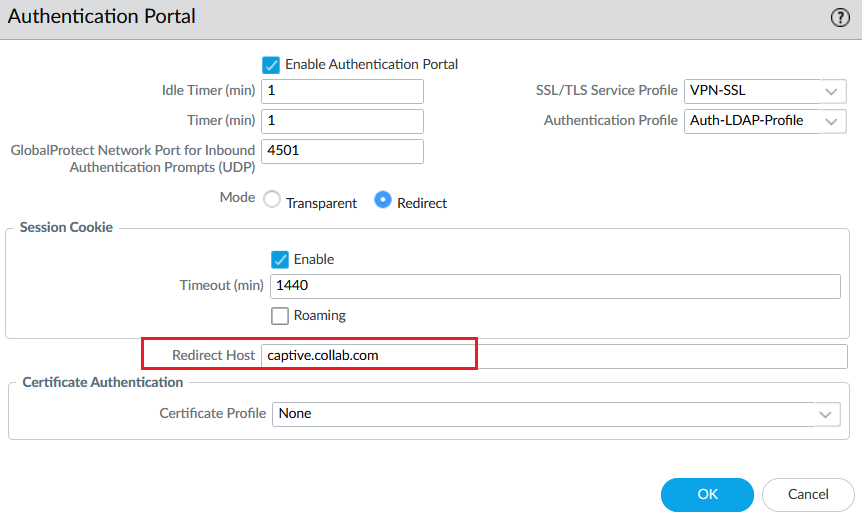Select Redirect mode radio button
862x521 pixels.
[x=382, y=201]
